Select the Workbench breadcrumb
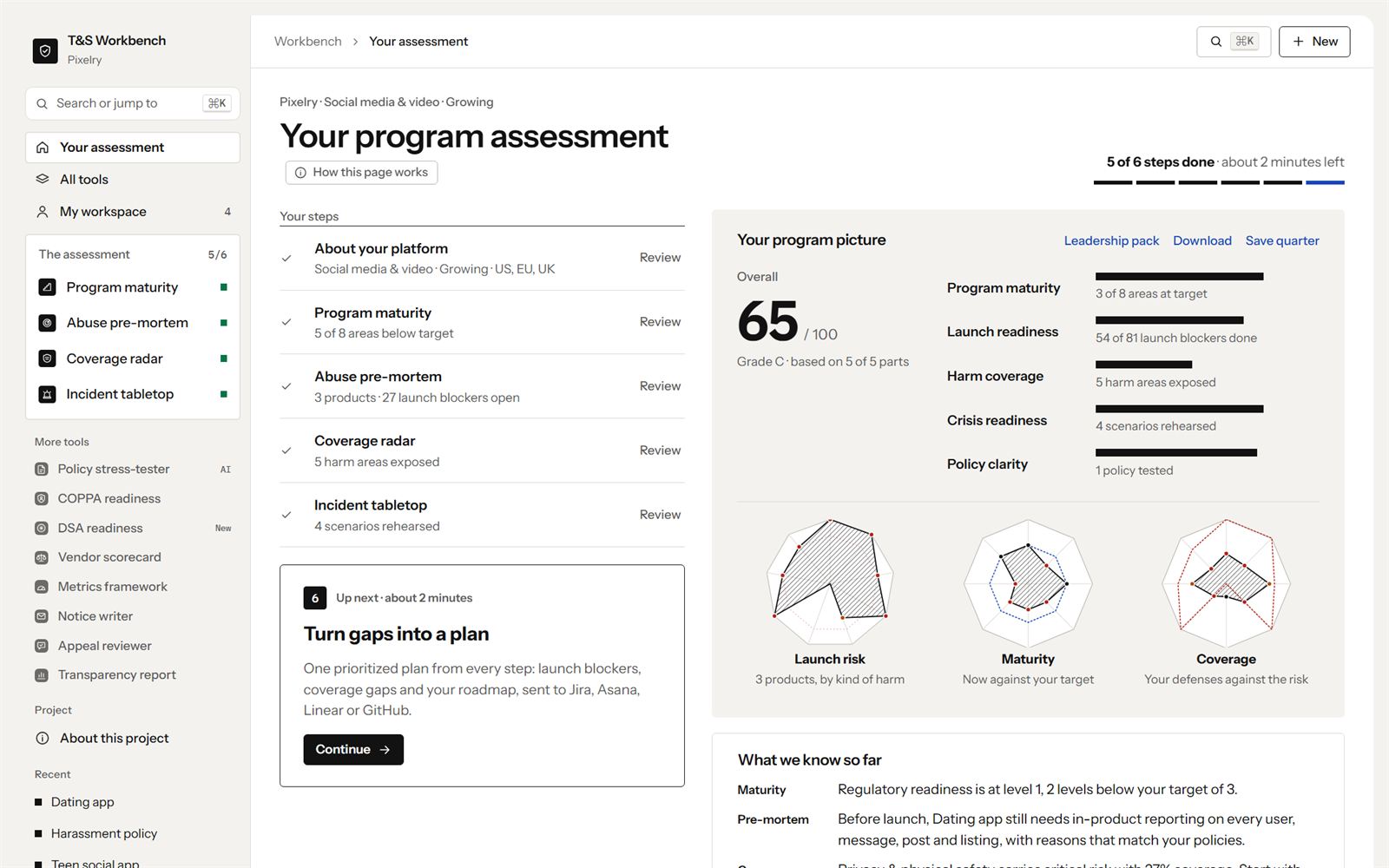The width and height of the screenshot is (1389, 868). (x=308, y=42)
